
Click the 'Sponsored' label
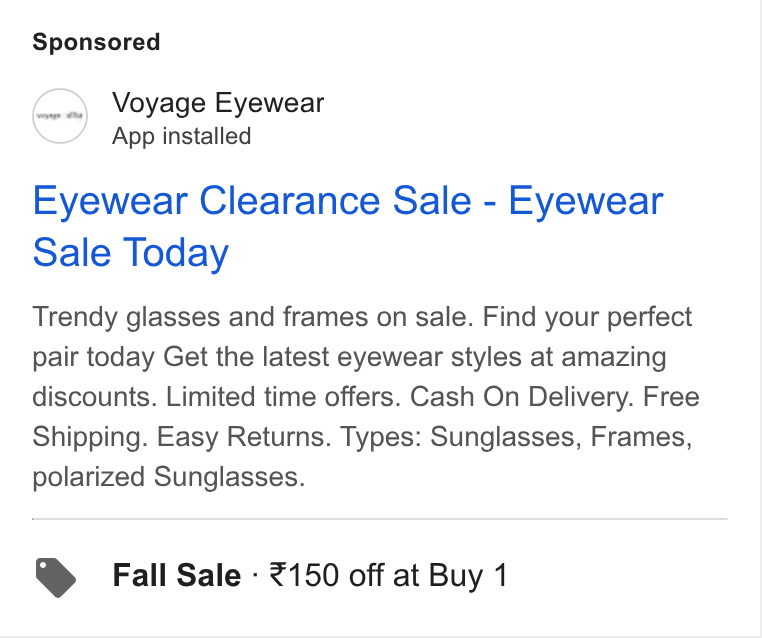click(x=96, y=42)
